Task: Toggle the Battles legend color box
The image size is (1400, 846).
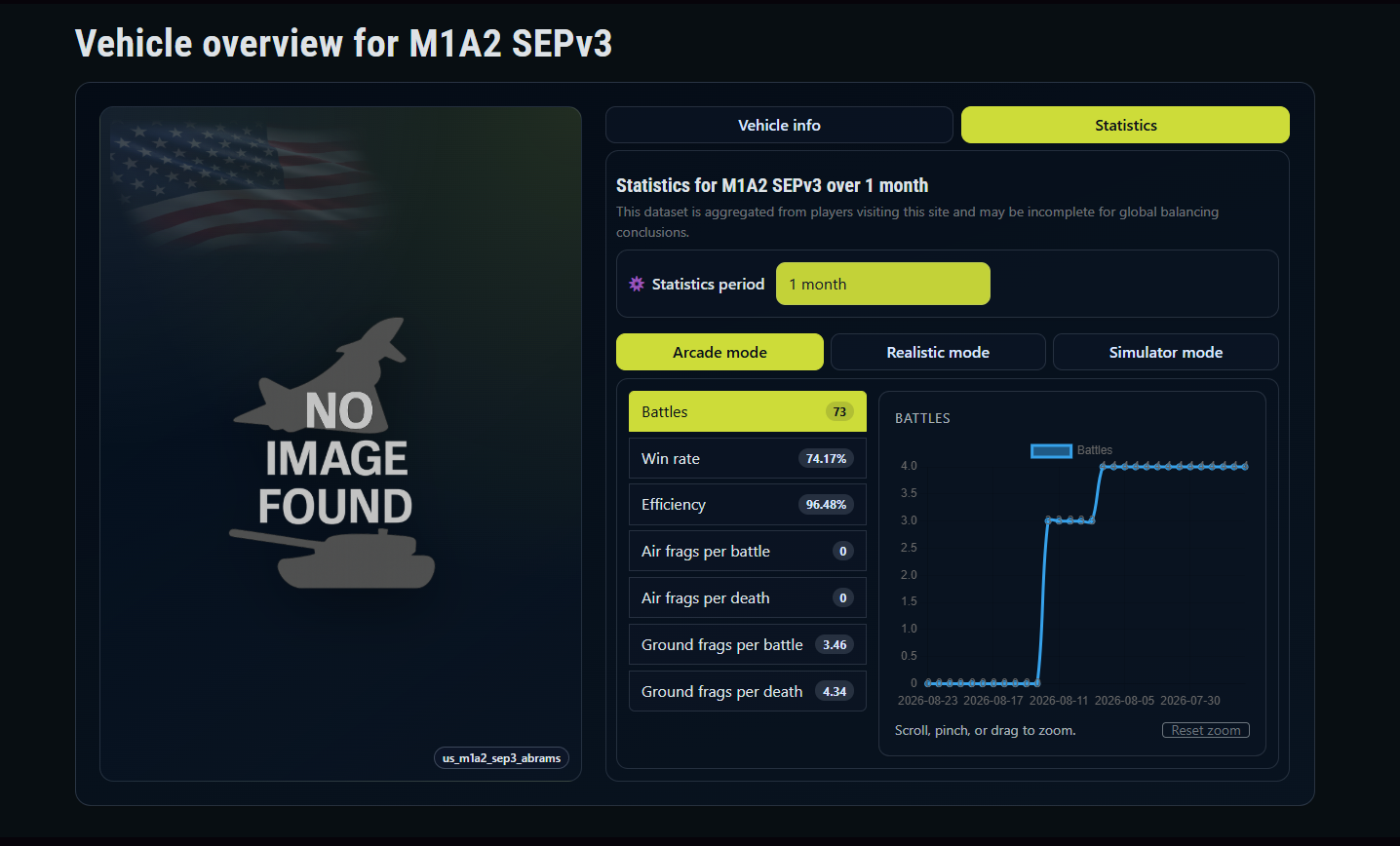Action: [1051, 450]
